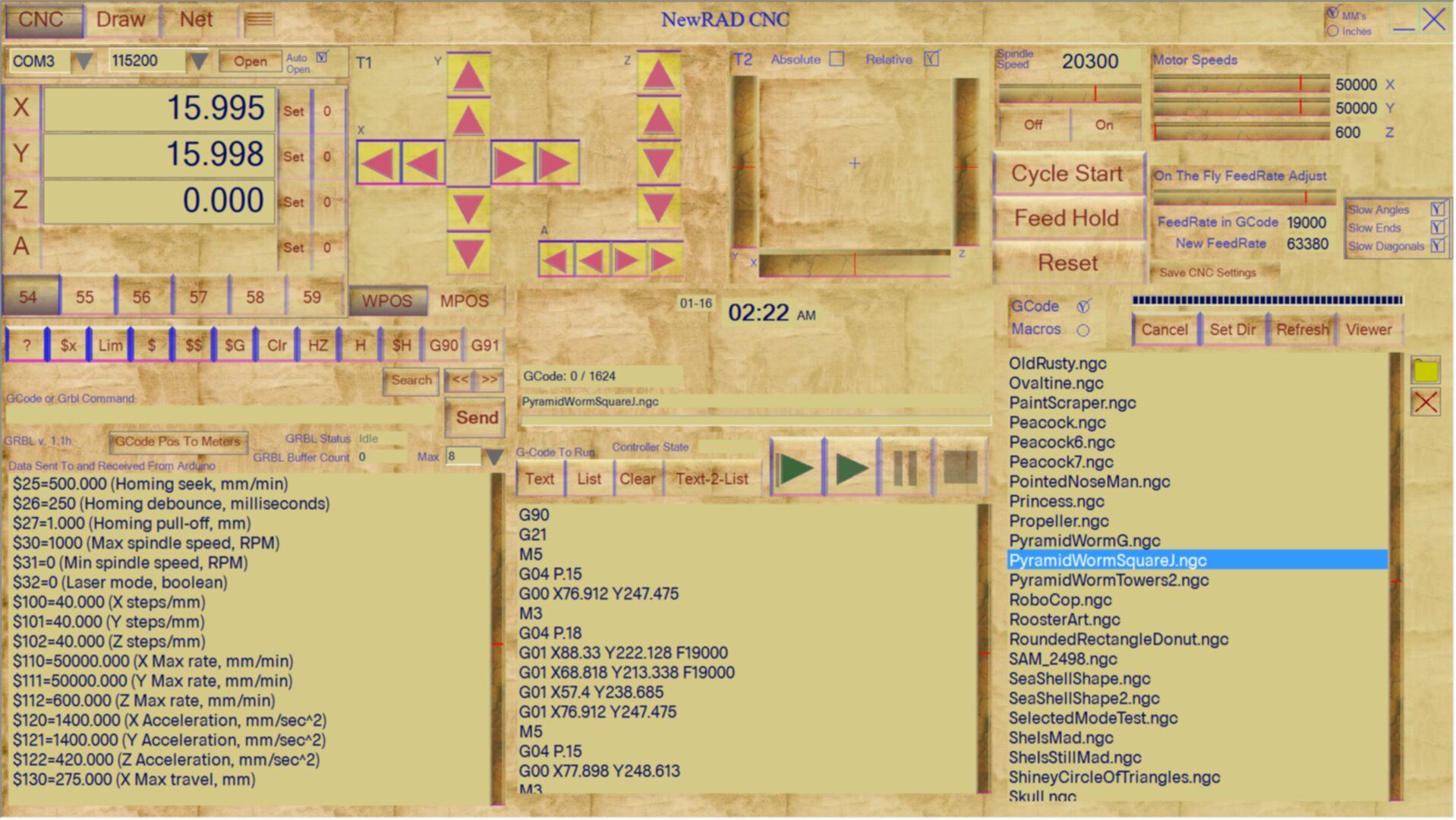
Task: Open the hamburger menu icon
Action: [259, 20]
